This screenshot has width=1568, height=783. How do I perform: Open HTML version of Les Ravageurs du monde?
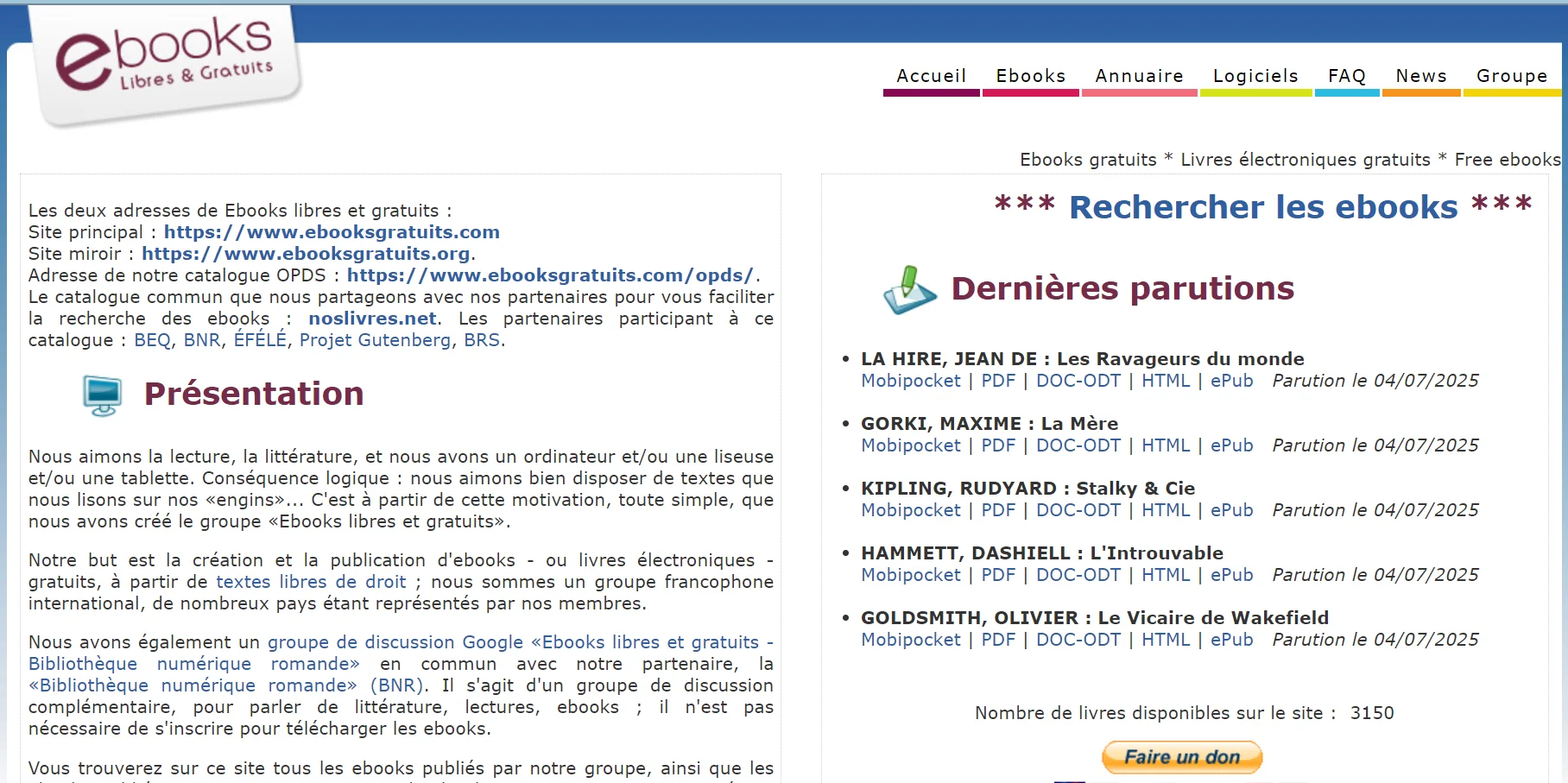(1166, 381)
